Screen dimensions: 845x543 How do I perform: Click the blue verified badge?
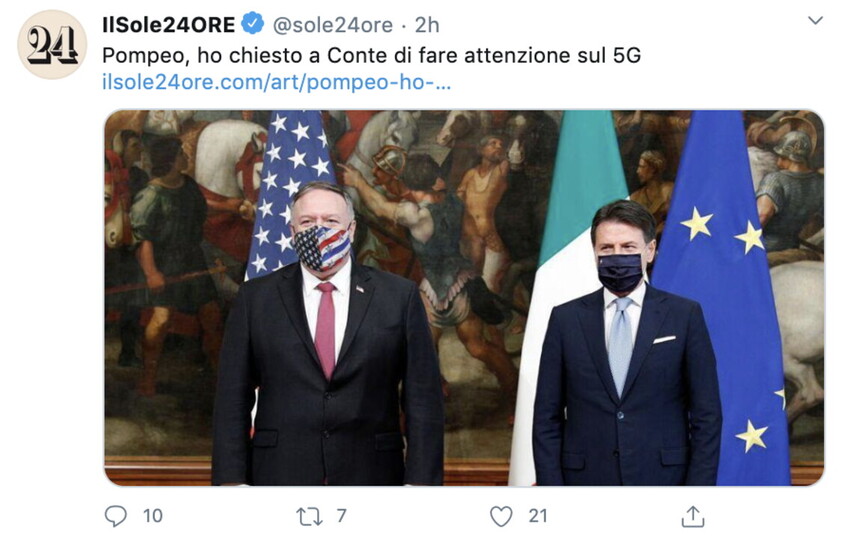tap(252, 24)
